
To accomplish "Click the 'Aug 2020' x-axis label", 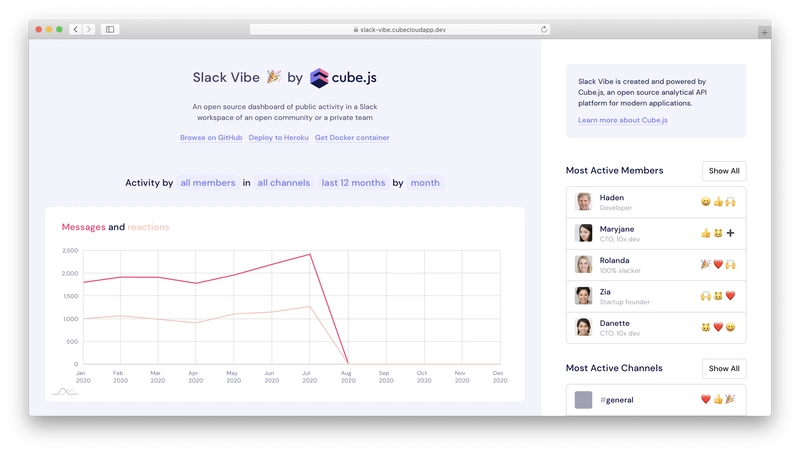I will pos(348,376).
